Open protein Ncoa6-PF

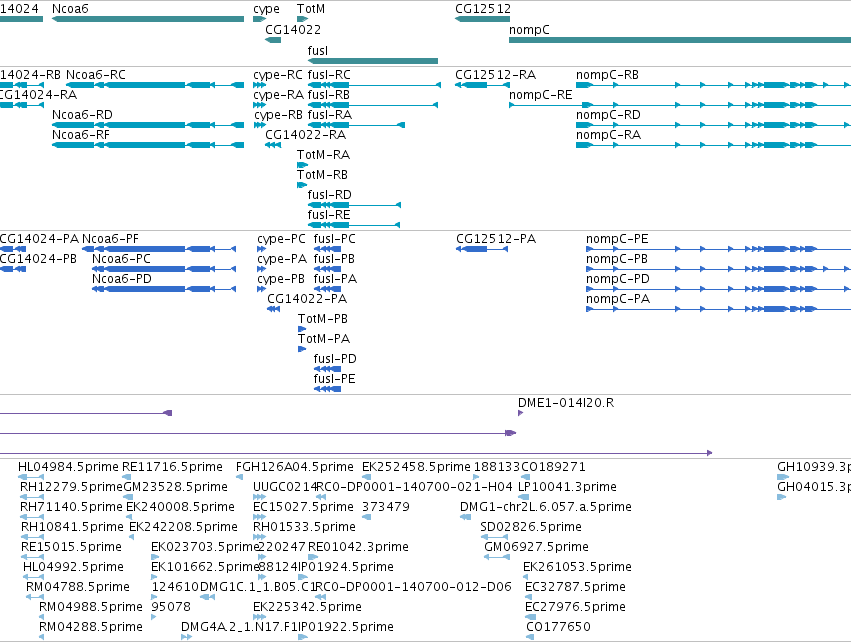tap(110, 239)
